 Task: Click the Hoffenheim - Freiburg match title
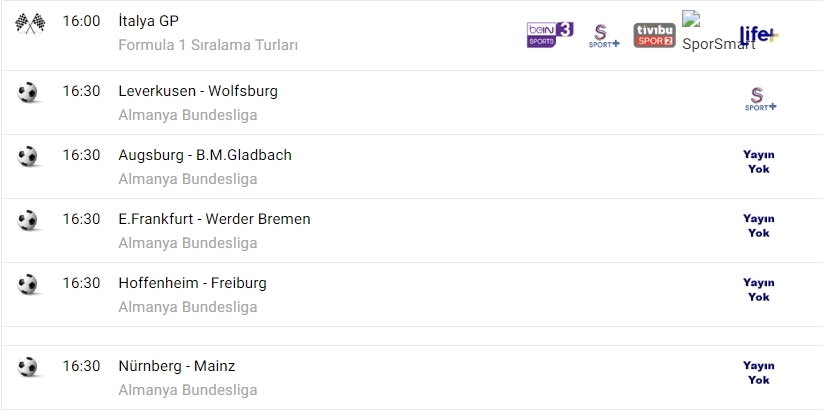pyautogui.click(x=192, y=283)
